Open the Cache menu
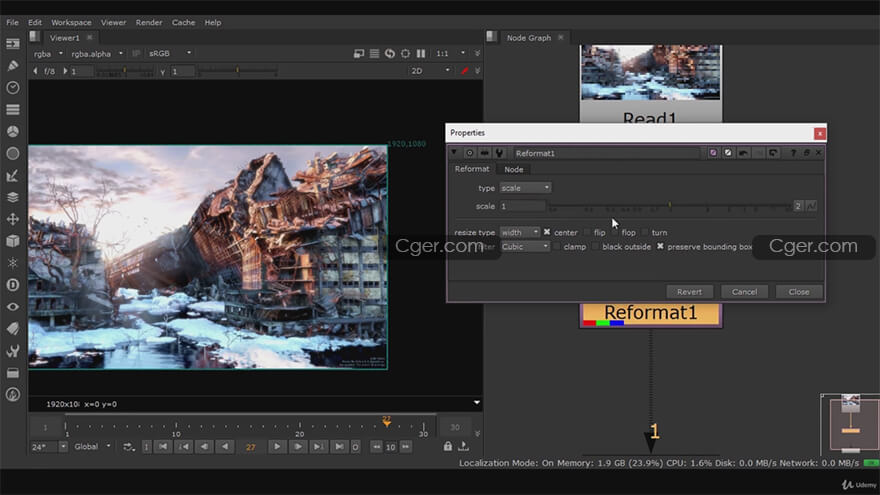Screen dimensions: 880x495 point(184,22)
